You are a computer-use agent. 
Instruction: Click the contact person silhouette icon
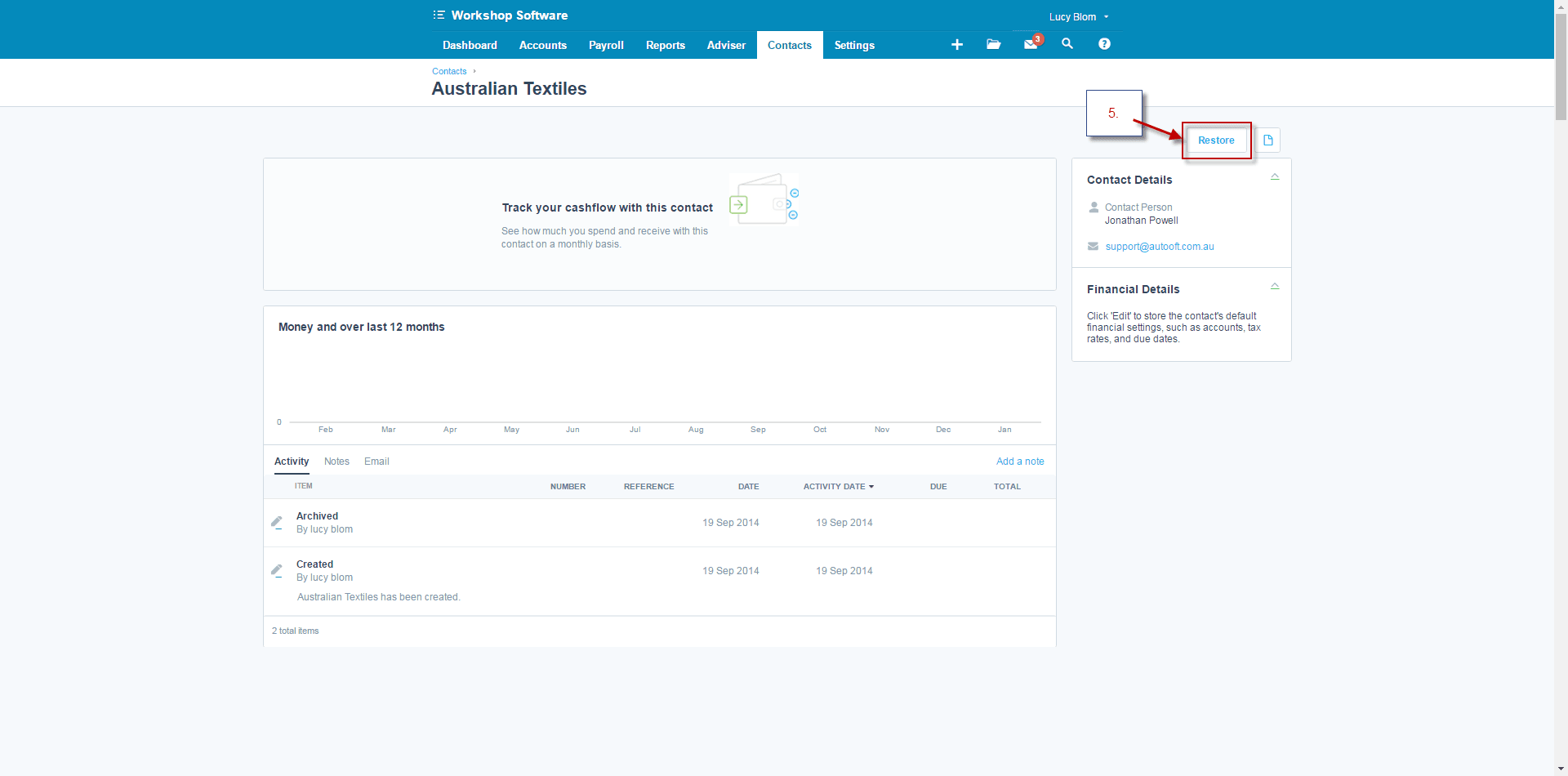pos(1094,207)
